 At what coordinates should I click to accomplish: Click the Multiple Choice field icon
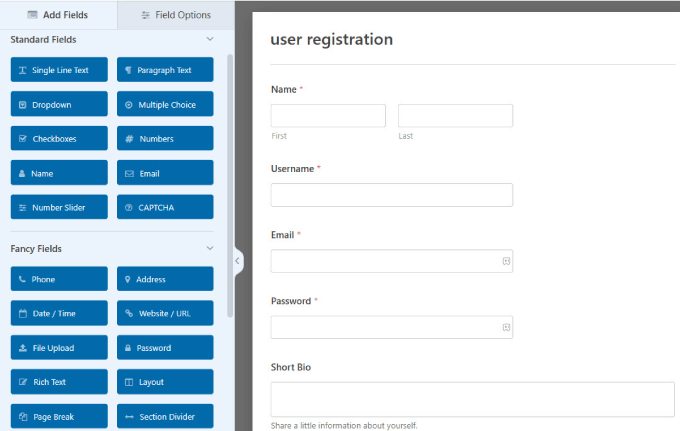coord(129,105)
